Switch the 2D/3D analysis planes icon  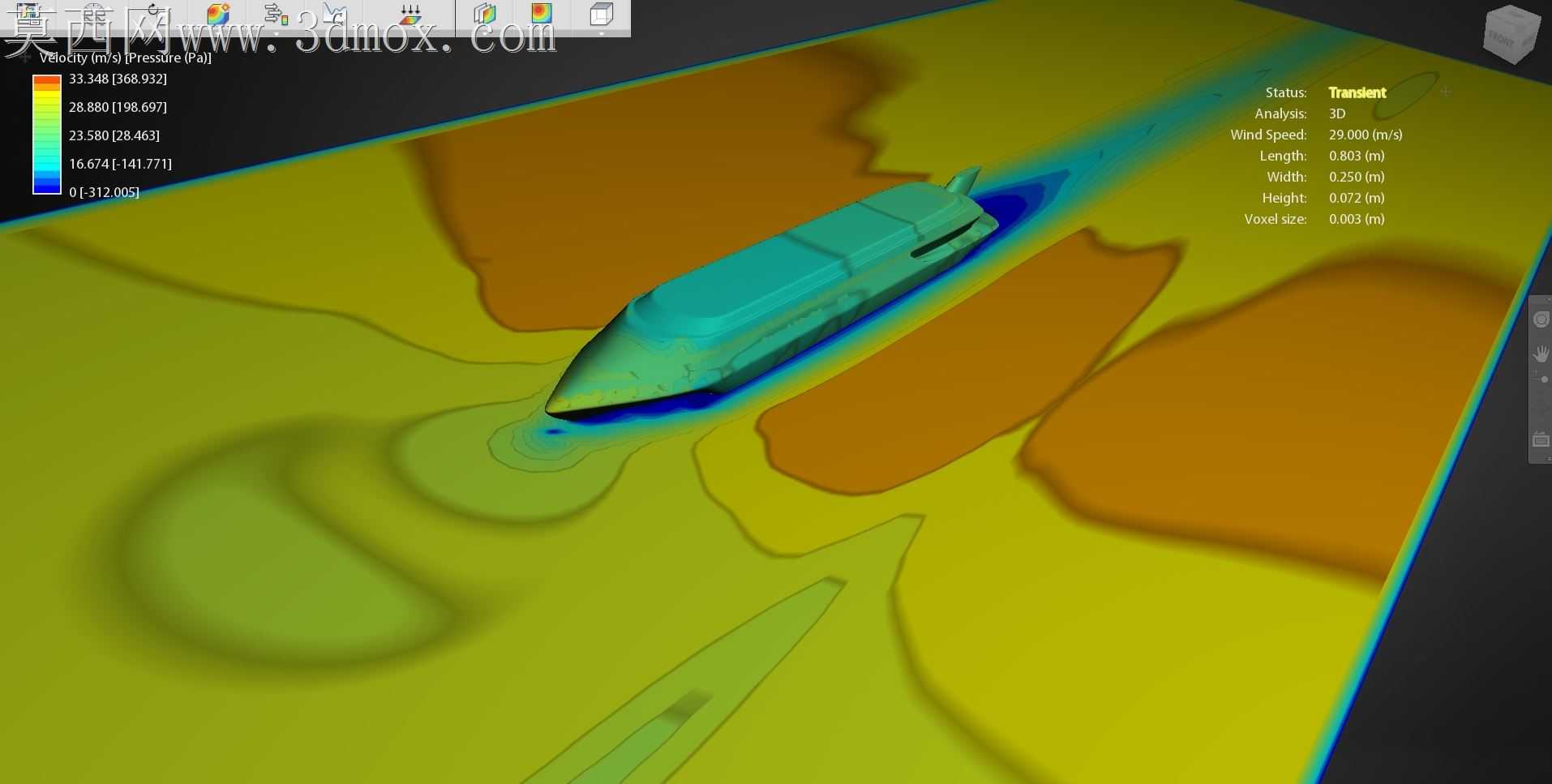(x=485, y=15)
